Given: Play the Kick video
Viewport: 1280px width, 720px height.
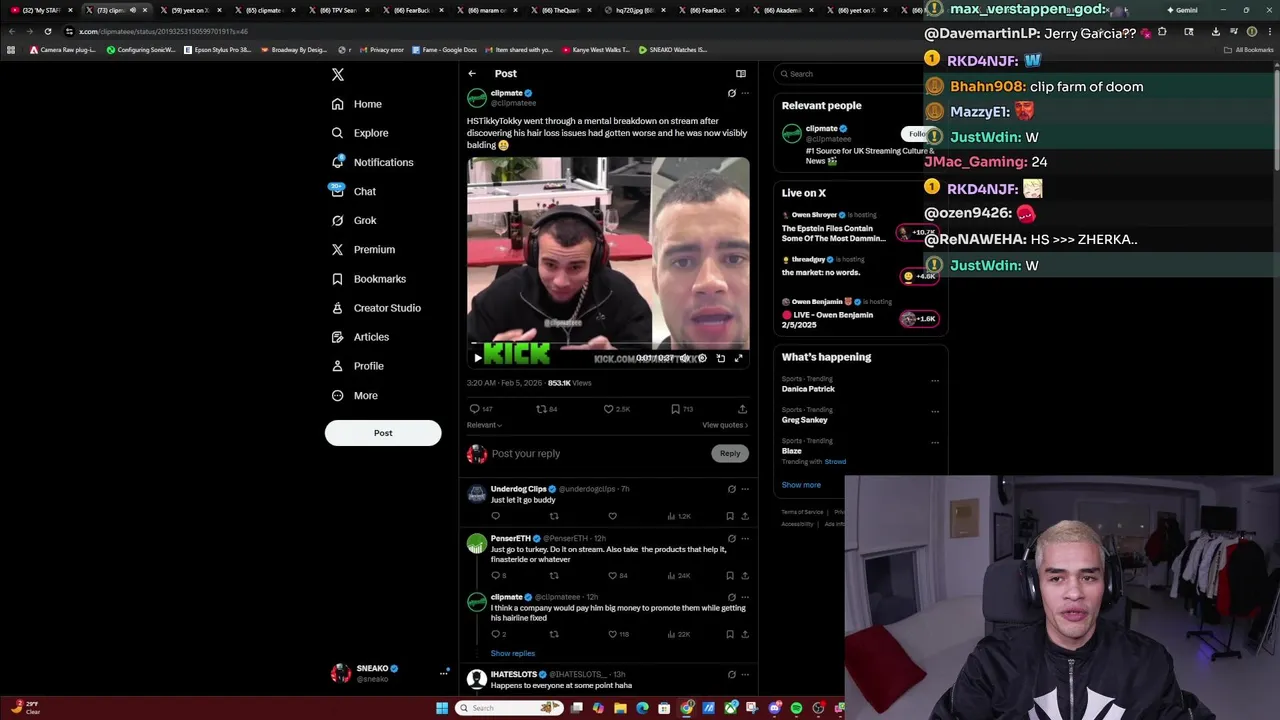Looking at the screenshot, I should point(478,357).
